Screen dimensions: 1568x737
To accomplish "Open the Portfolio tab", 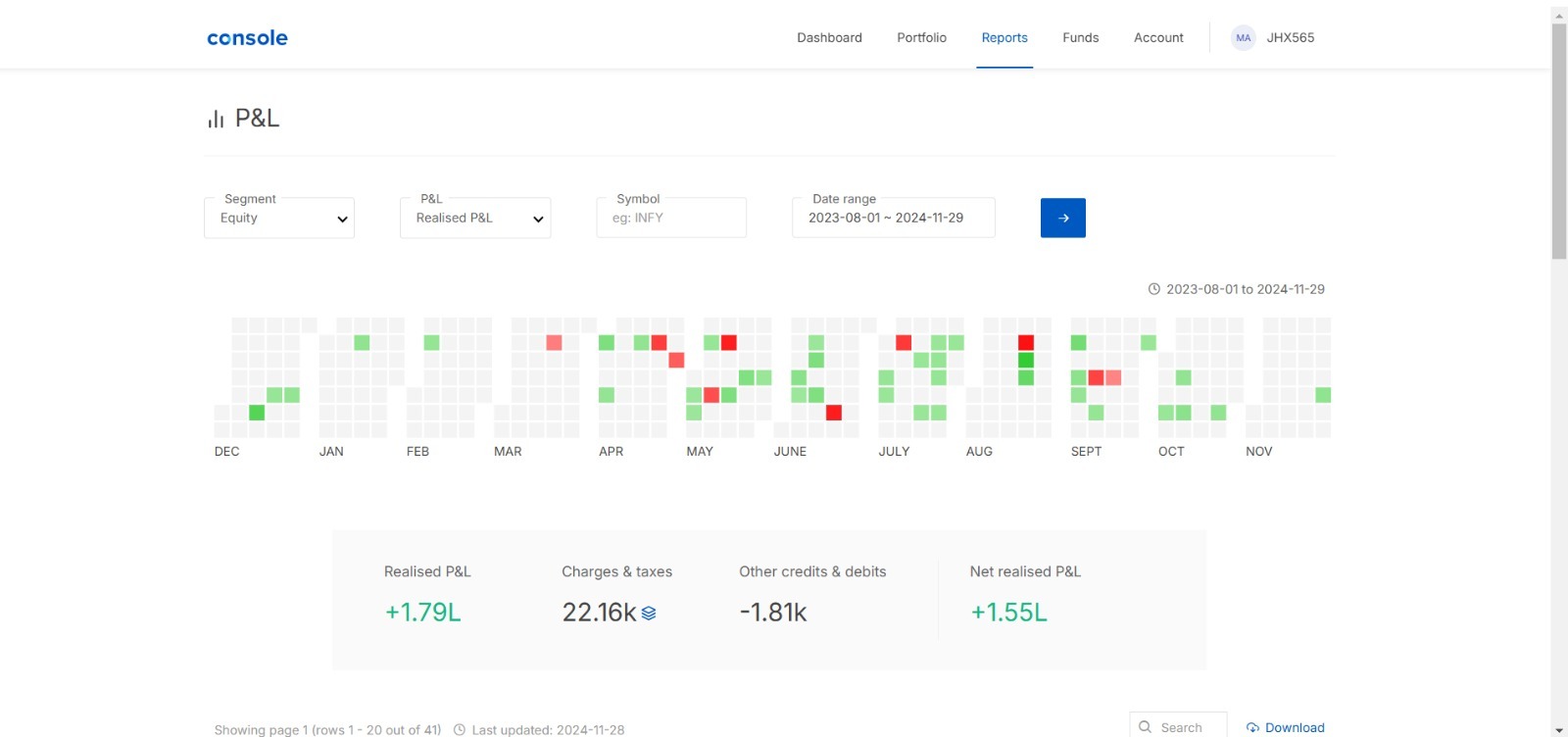I will click(921, 38).
